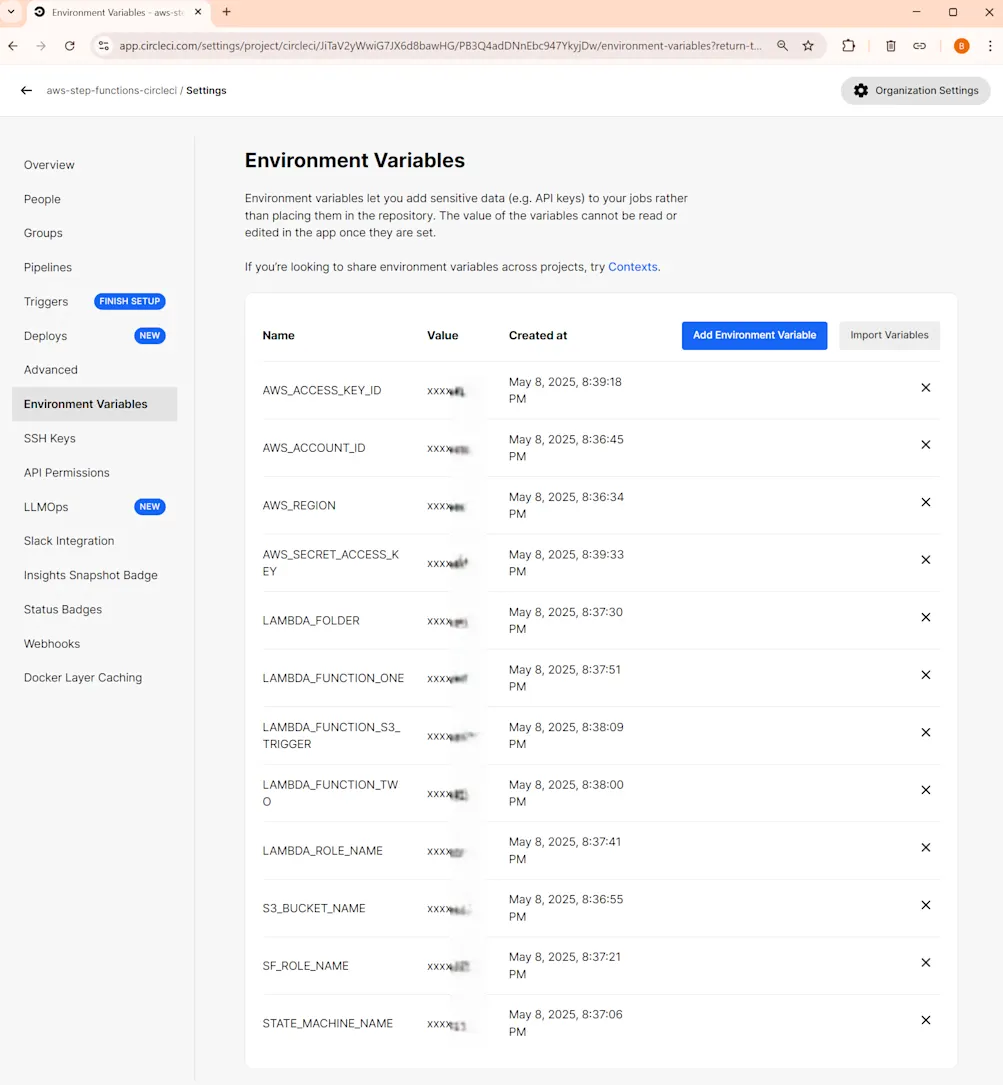The image size is (1003, 1085).
Task: Delete the SF_ROLE_NAME environment variable
Action: click(x=925, y=962)
